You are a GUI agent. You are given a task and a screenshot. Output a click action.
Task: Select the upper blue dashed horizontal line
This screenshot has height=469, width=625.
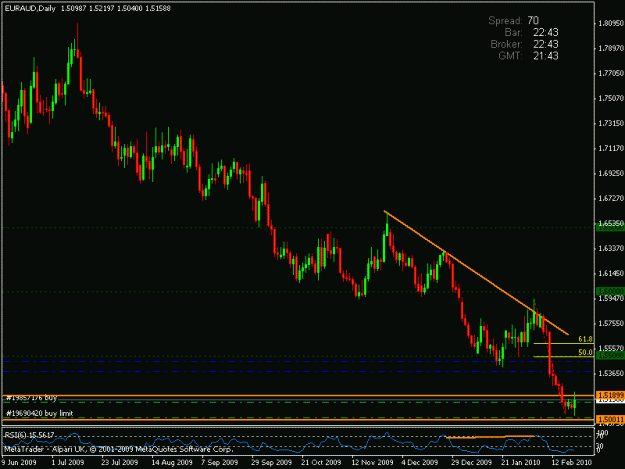click(298, 361)
